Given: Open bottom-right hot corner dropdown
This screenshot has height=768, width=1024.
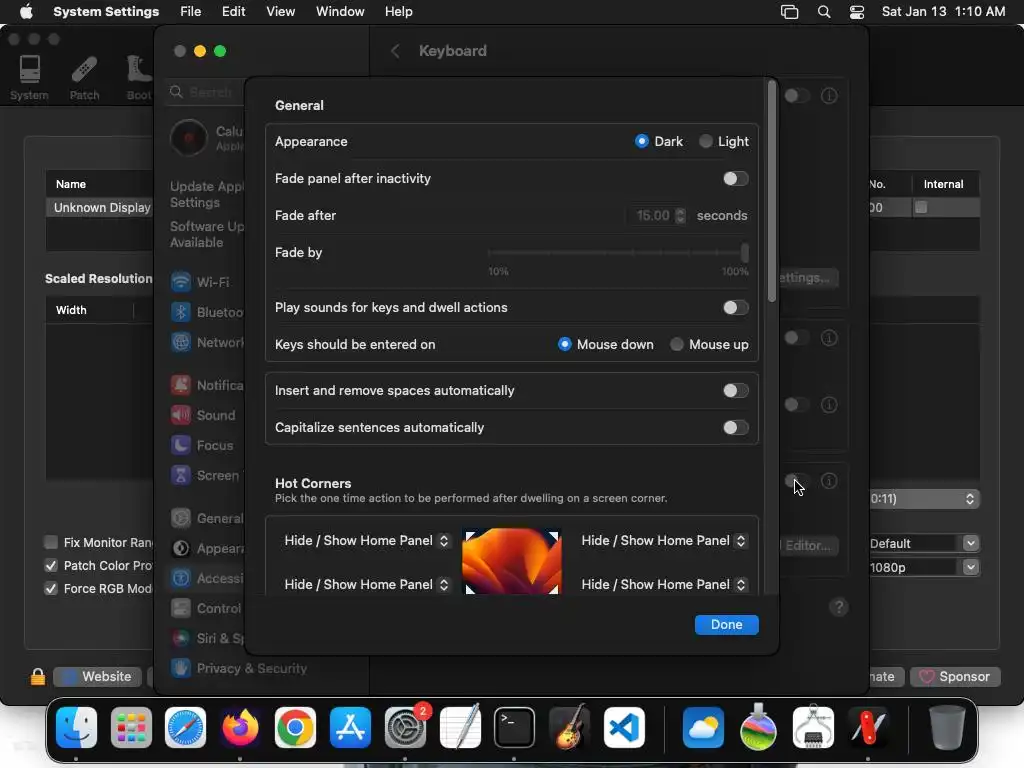Looking at the screenshot, I should pos(664,584).
